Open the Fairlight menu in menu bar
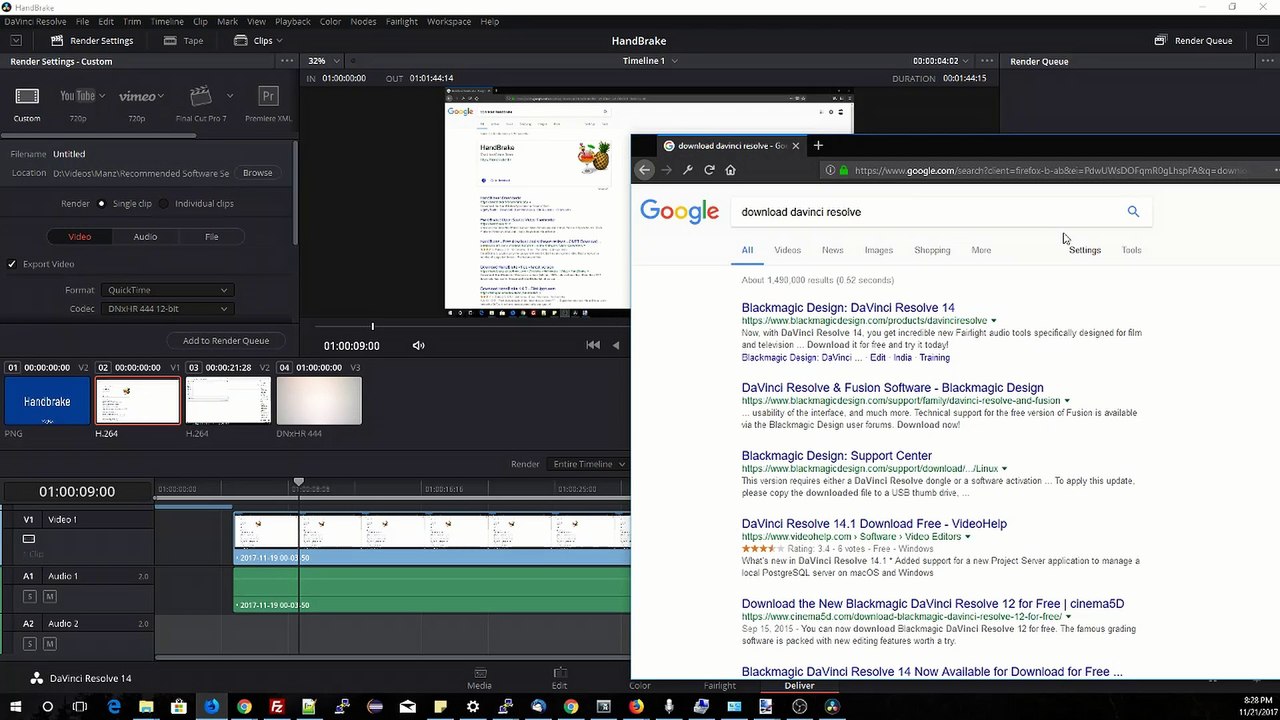Image resolution: width=1280 pixels, height=720 pixels. pos(401,21)
